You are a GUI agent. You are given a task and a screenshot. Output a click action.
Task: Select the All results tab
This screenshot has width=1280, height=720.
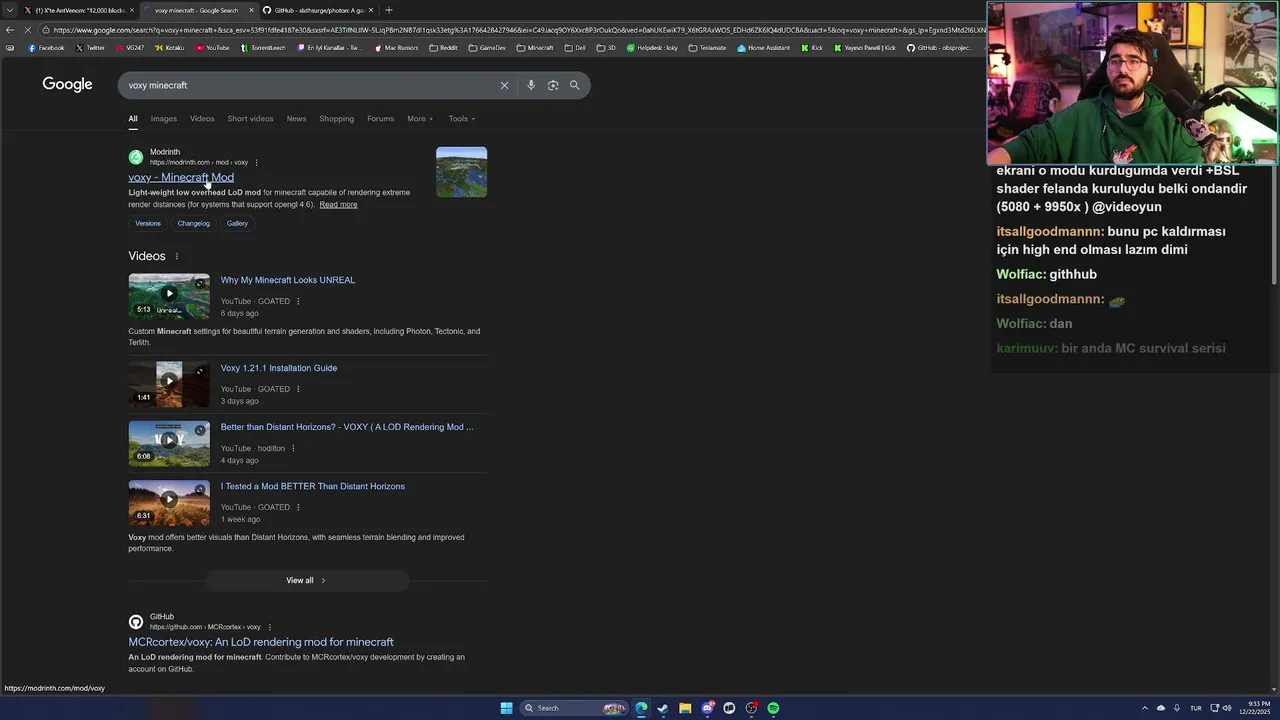pyautogui.click(x=133, y=119)
